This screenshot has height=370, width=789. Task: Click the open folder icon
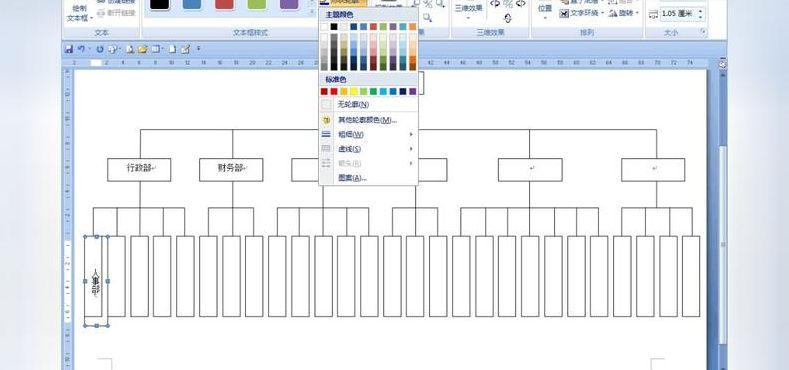142,49
